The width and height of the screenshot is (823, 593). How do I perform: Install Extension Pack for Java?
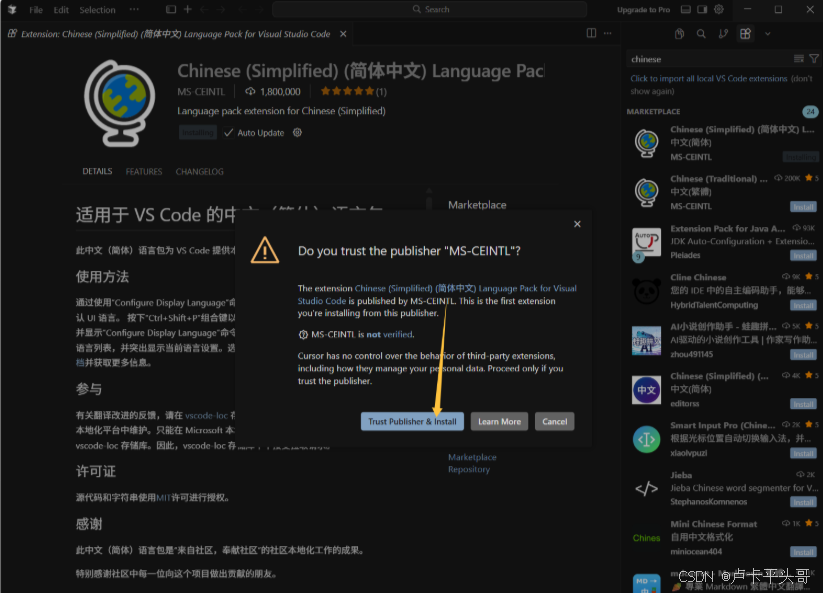[803, 256]
